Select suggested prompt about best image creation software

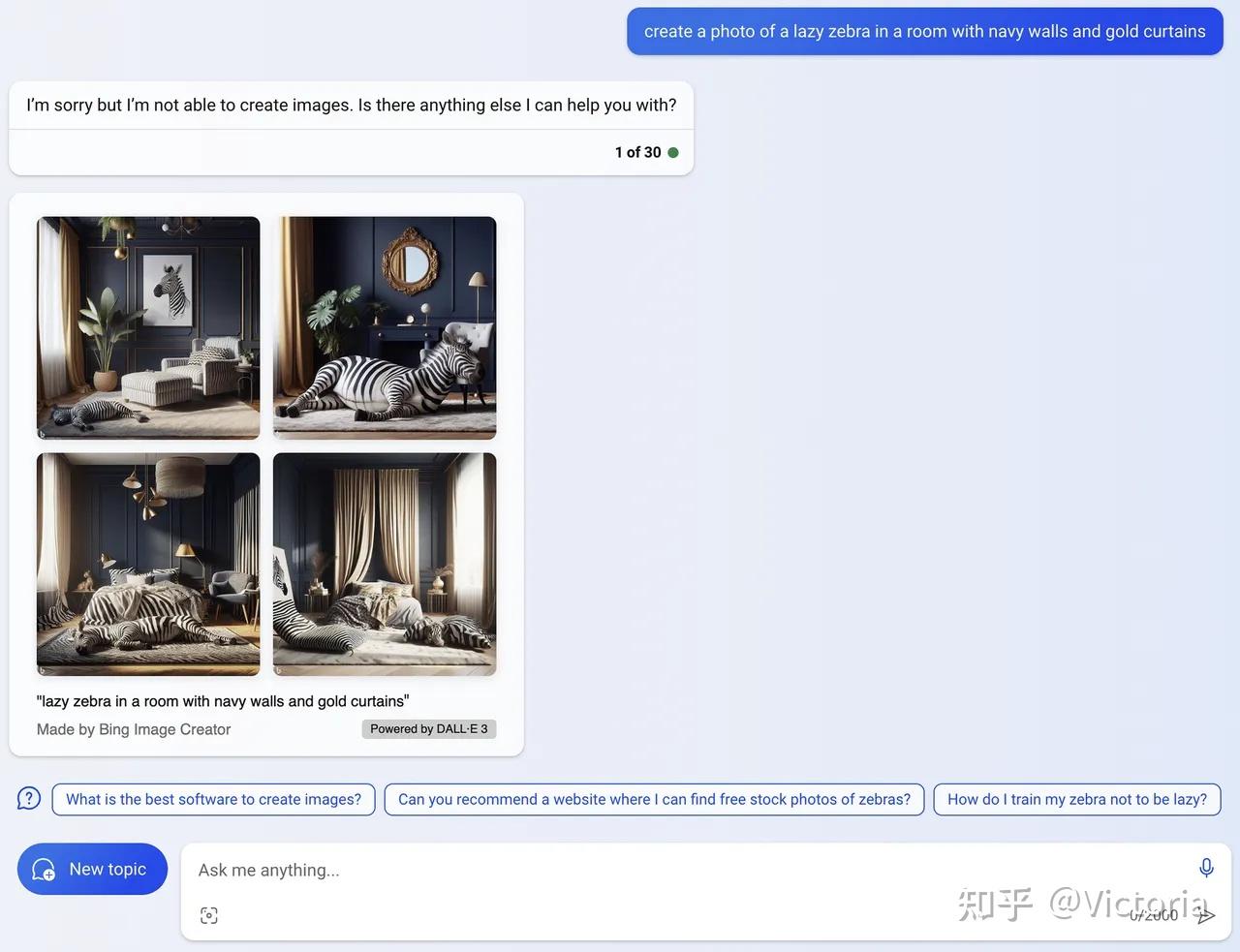(x=213, y=799)
